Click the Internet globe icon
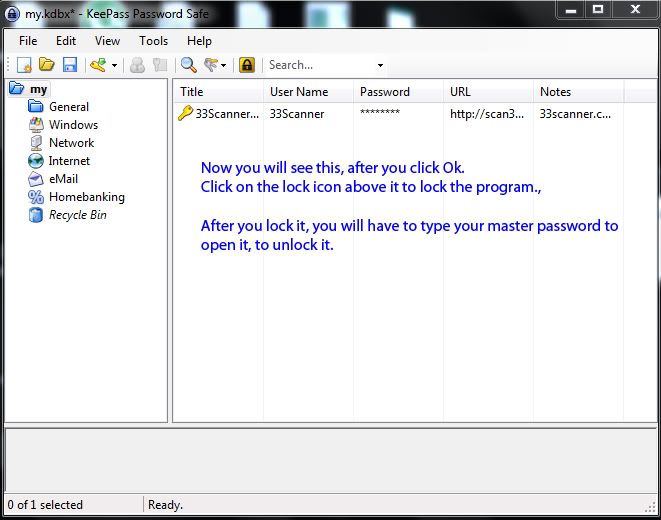 click(36, 161)
